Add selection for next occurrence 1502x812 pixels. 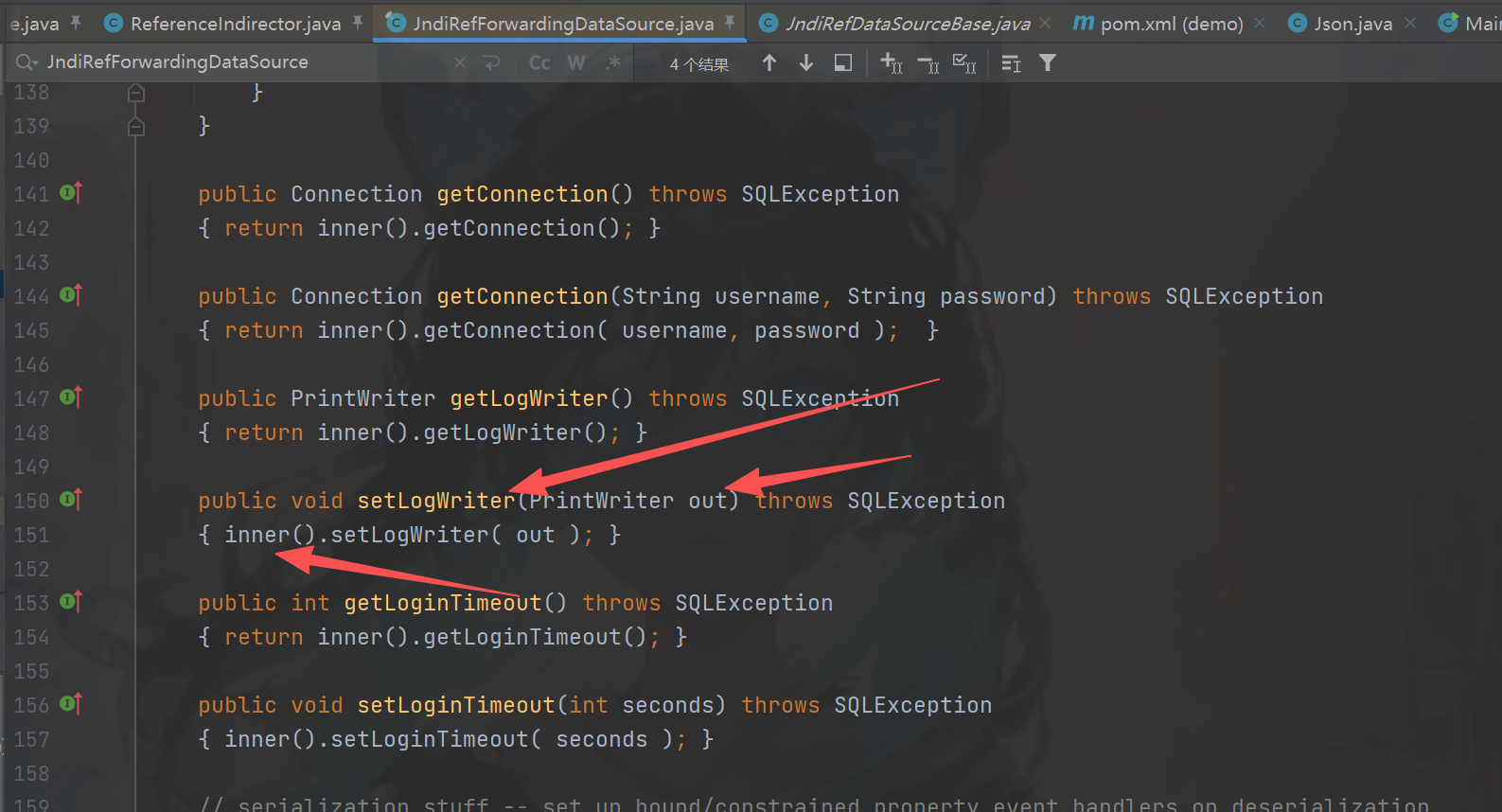coord(891,63)
